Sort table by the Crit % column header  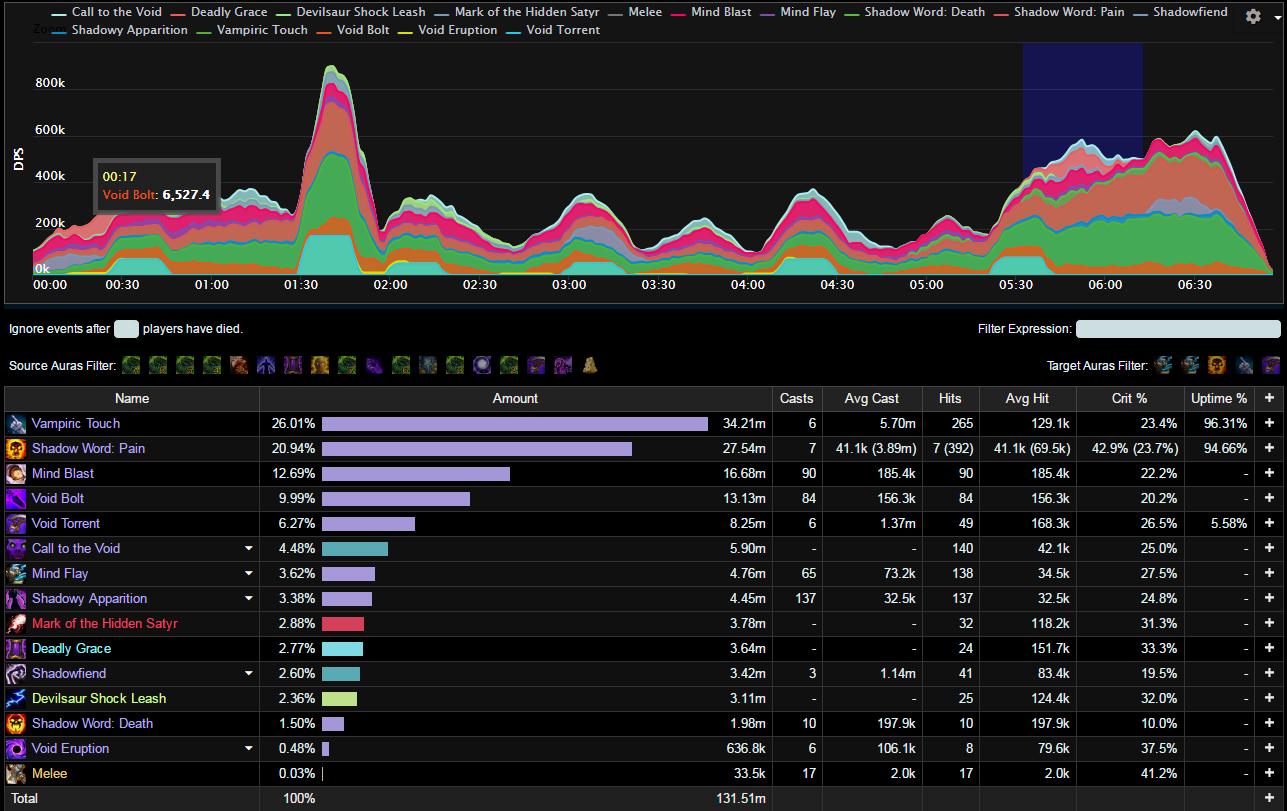pos(1129,398)
